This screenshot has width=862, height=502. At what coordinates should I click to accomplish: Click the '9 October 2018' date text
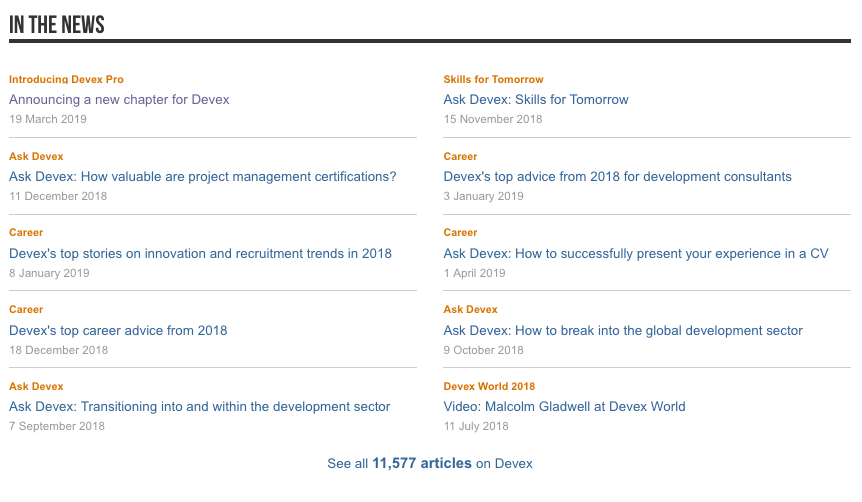click(483, 350)
